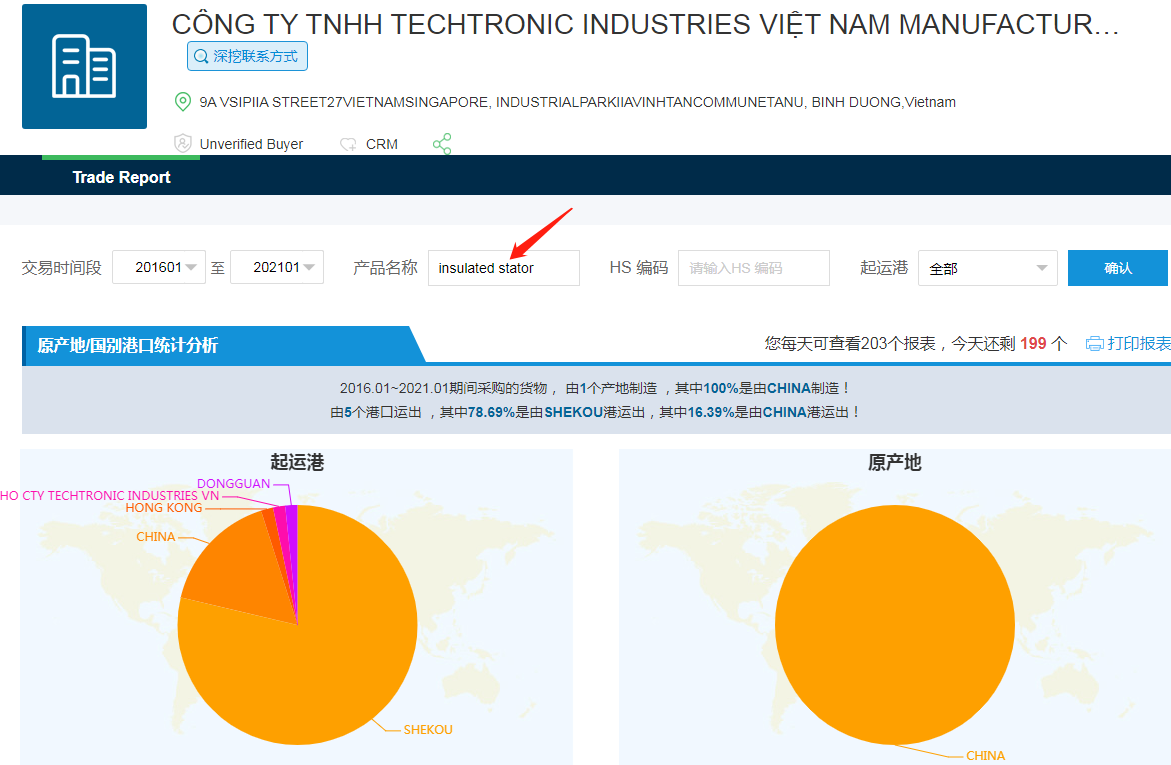Click the company building logo icon

click(84, 66)
